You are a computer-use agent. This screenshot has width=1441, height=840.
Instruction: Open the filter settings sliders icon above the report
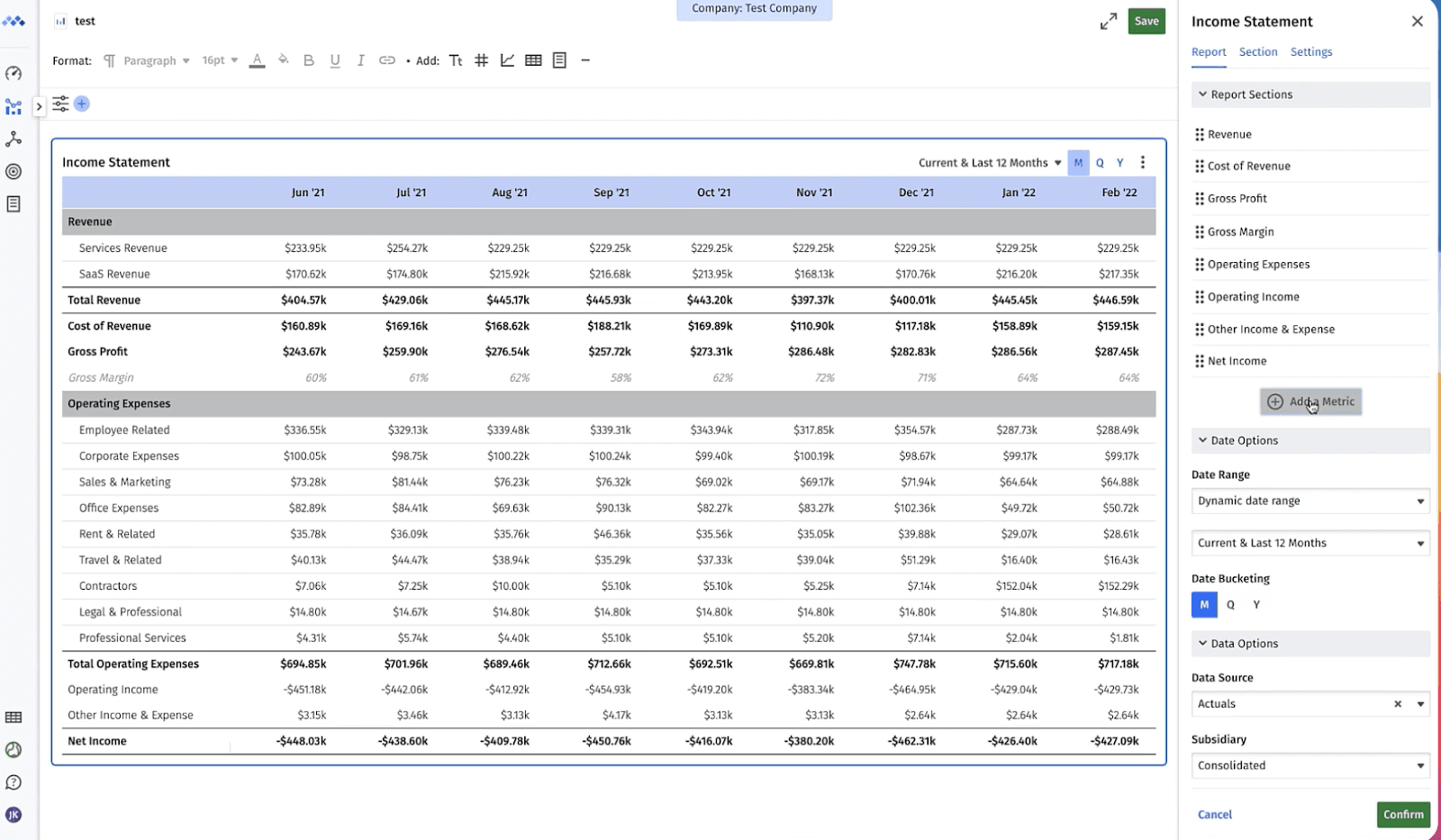point(60,104)
